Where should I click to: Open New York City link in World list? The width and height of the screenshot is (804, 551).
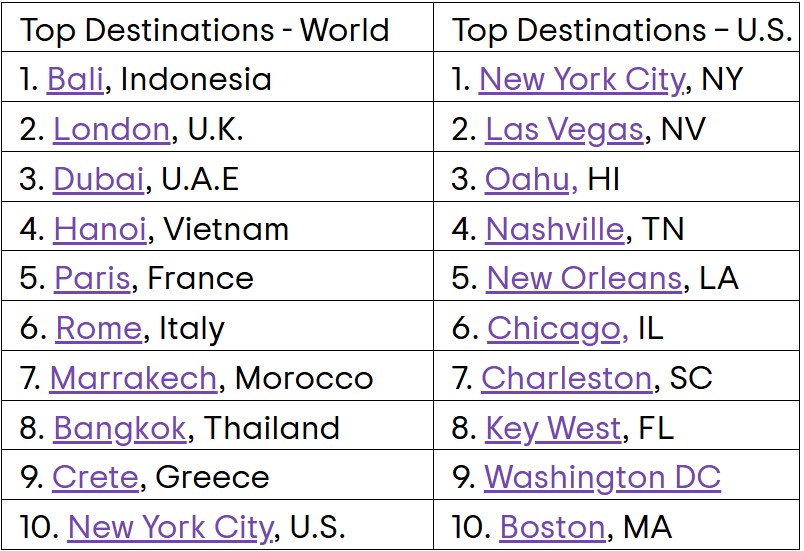click(x=170, y=528)
